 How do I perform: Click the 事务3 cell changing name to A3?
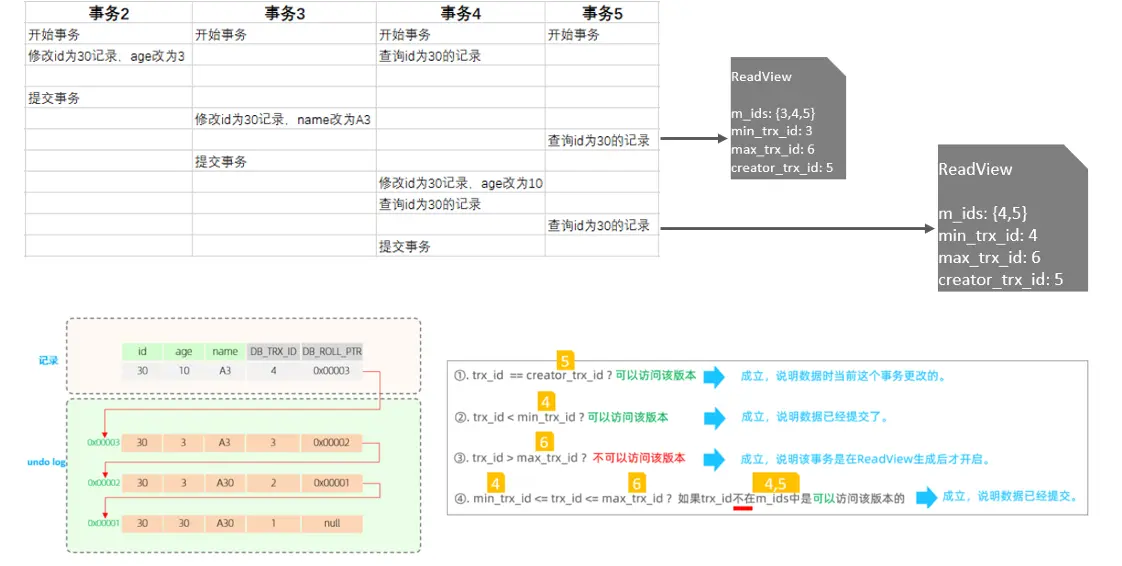(x=283, y=119)
